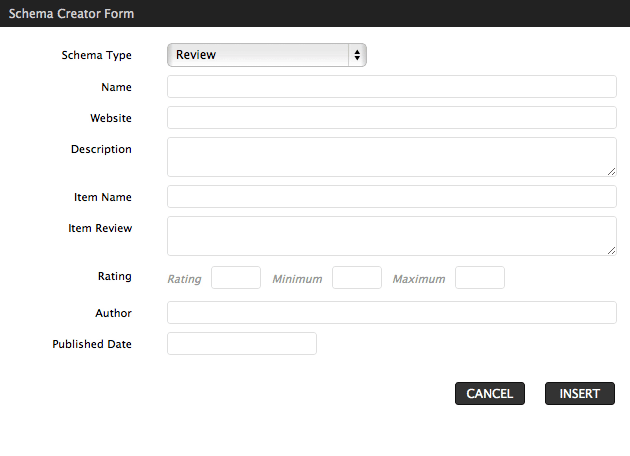Click the Rating value box
Screen dimensions: 630x456
pos(236,277)
